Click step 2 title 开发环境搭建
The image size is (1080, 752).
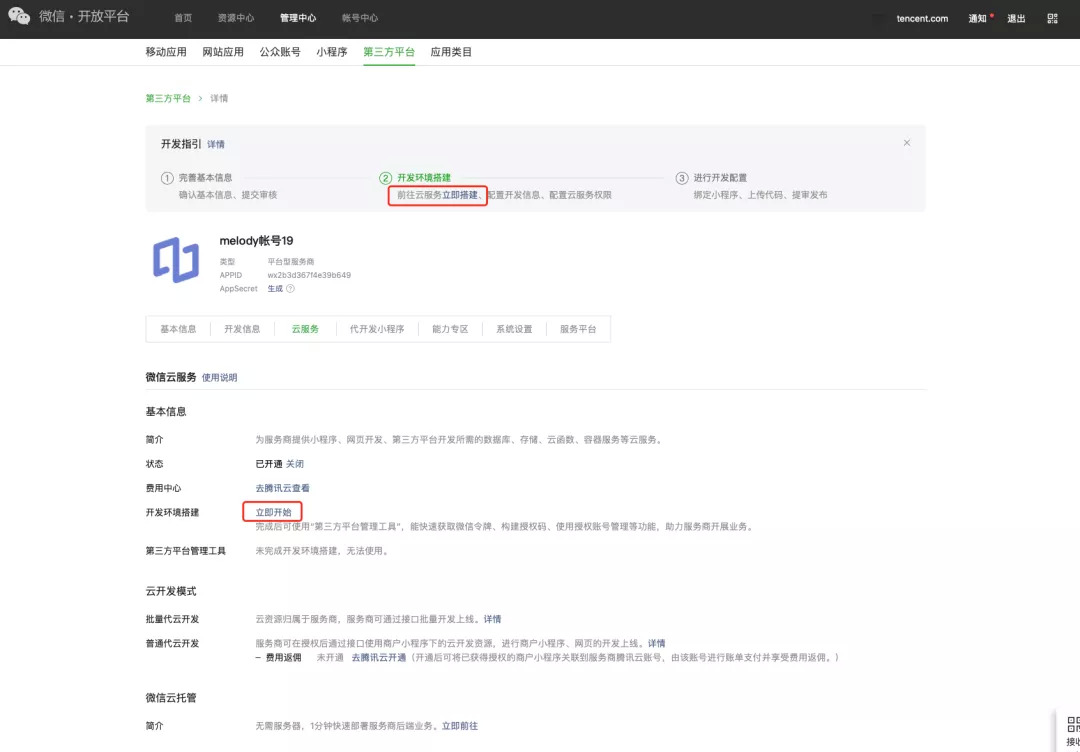(424, 178)
